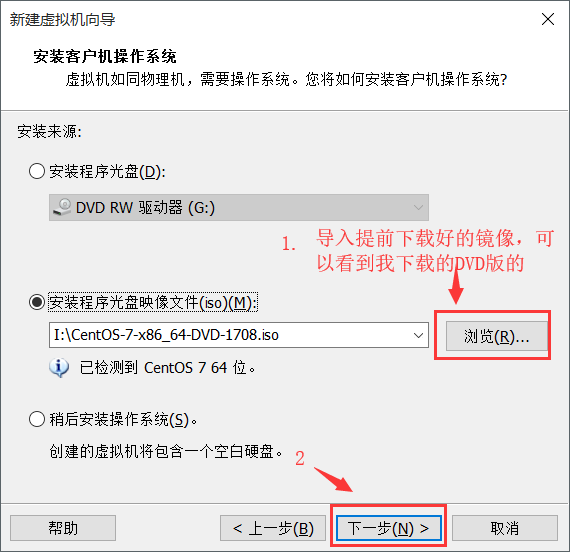This screenshot has height=552, width=570.
Task: Click the 安装客户机操作系统 heading
Action: pos(105,56)
